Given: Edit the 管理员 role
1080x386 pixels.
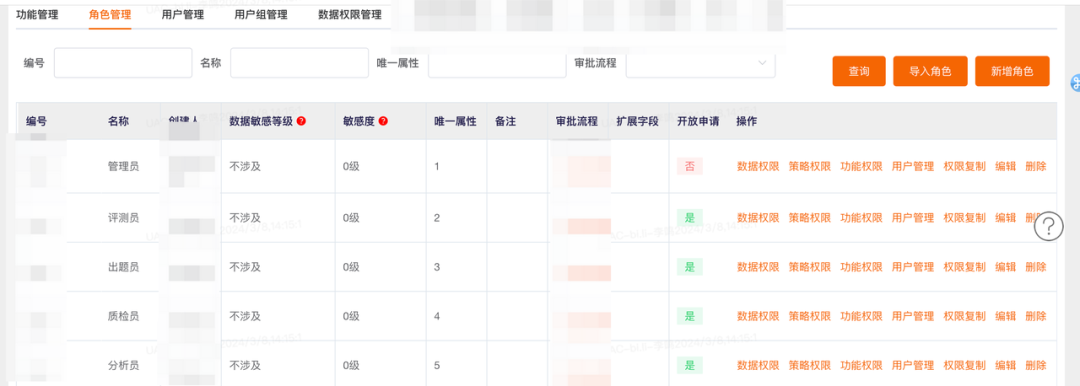Looking at the screenshot, I should [1006, 166].
